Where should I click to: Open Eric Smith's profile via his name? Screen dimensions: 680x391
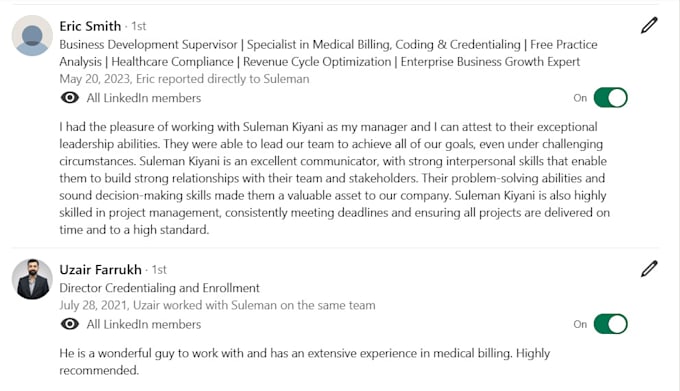tap(90, 26)
